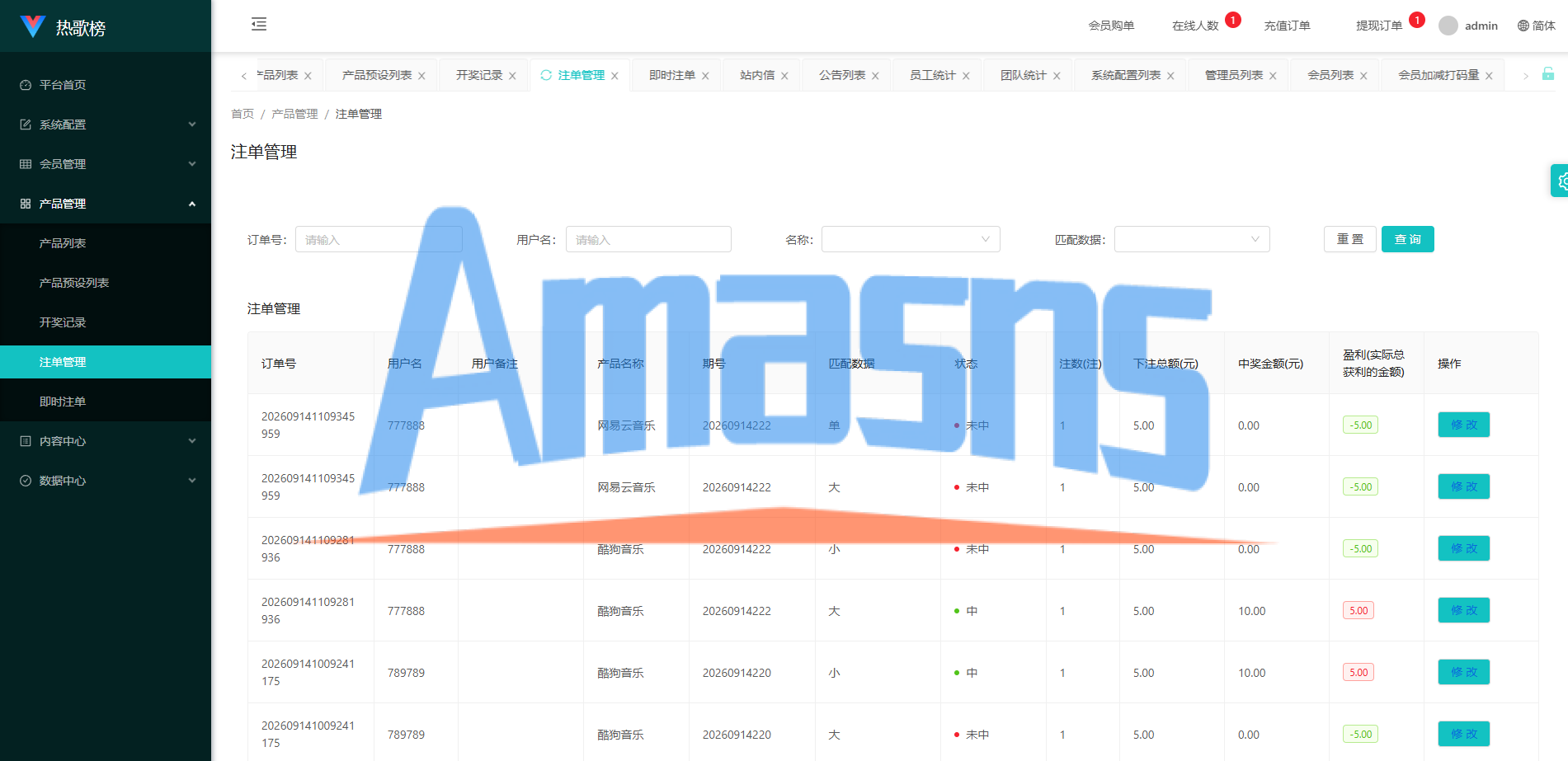Close the 开奖记录 tab
1568x761 pixels.
pos(512,76)
